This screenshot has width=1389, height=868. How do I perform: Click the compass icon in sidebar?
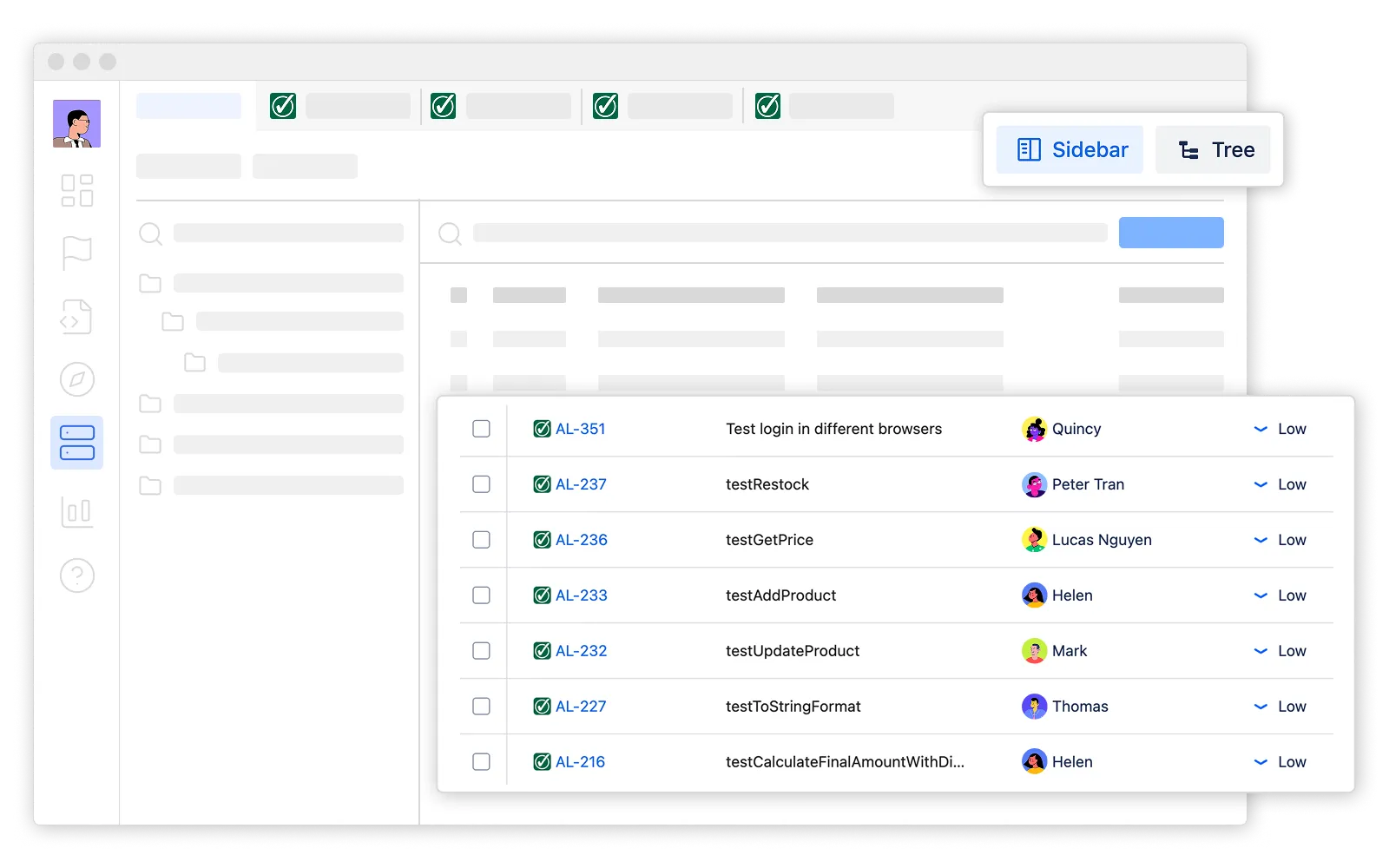[76, 379]
